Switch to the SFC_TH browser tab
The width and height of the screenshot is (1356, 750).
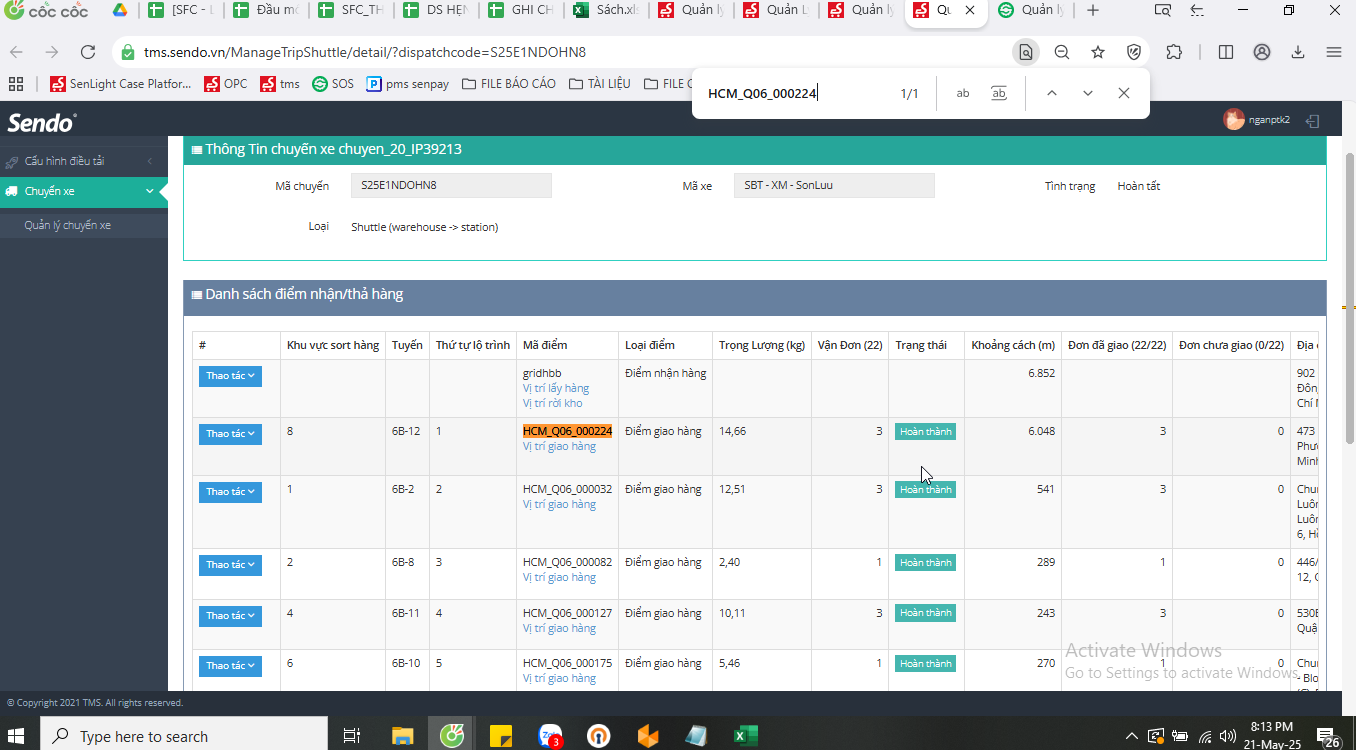(x=351, y=11)
